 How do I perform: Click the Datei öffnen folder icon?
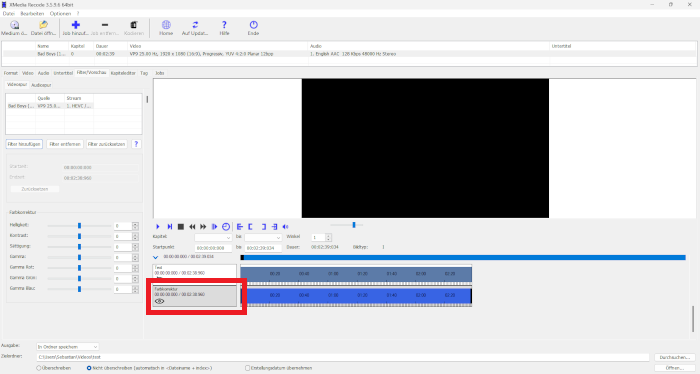coord(43,25)
